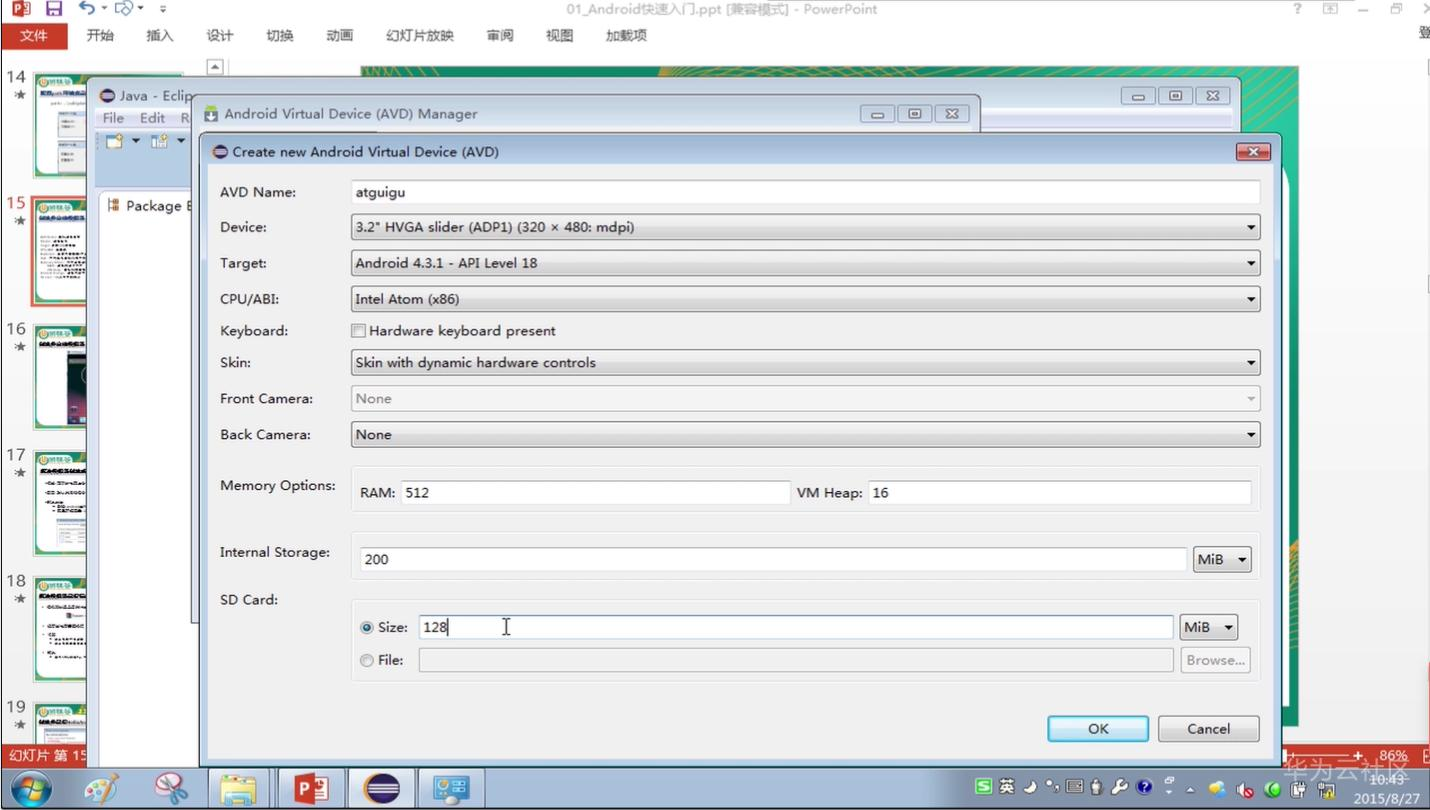Click the Save icon in PowerPoint's quick access toolbar
The width and height of the screenshot is (1430, 810).
pos(54,9)
